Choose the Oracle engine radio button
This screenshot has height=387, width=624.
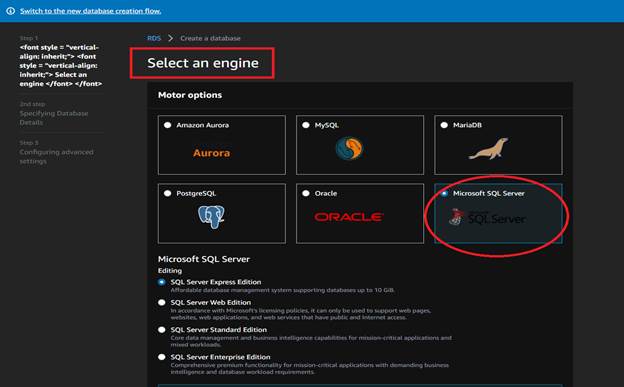pyautogui.click(x=306, y=193)
